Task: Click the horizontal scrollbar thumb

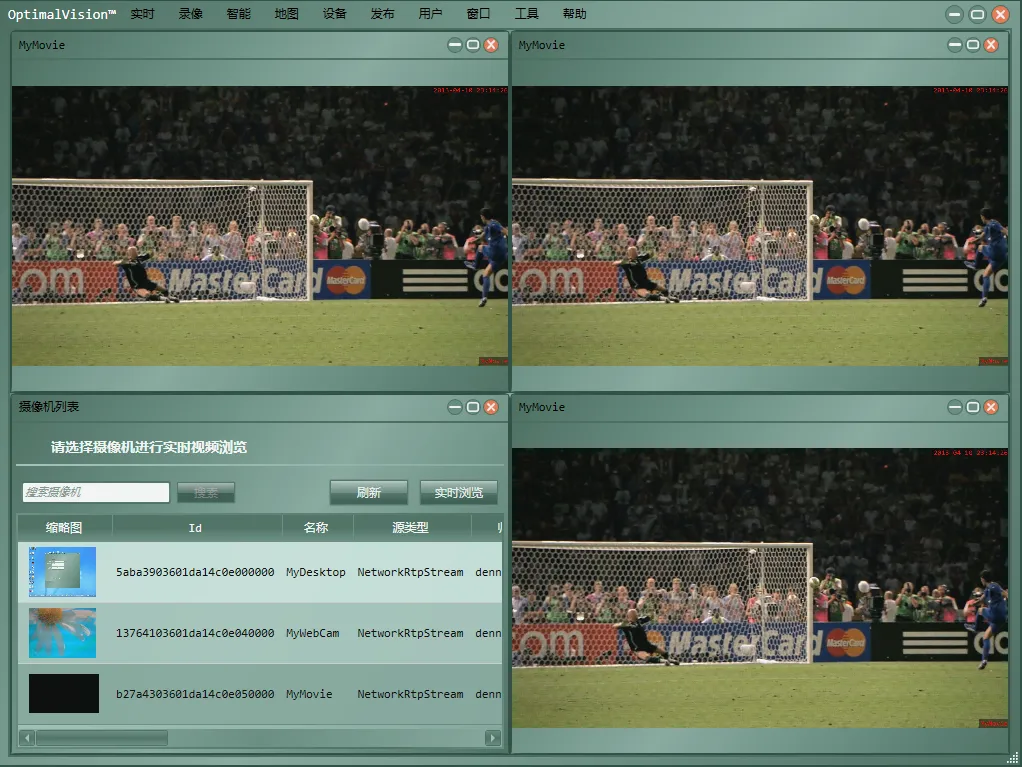Action: 102,738
